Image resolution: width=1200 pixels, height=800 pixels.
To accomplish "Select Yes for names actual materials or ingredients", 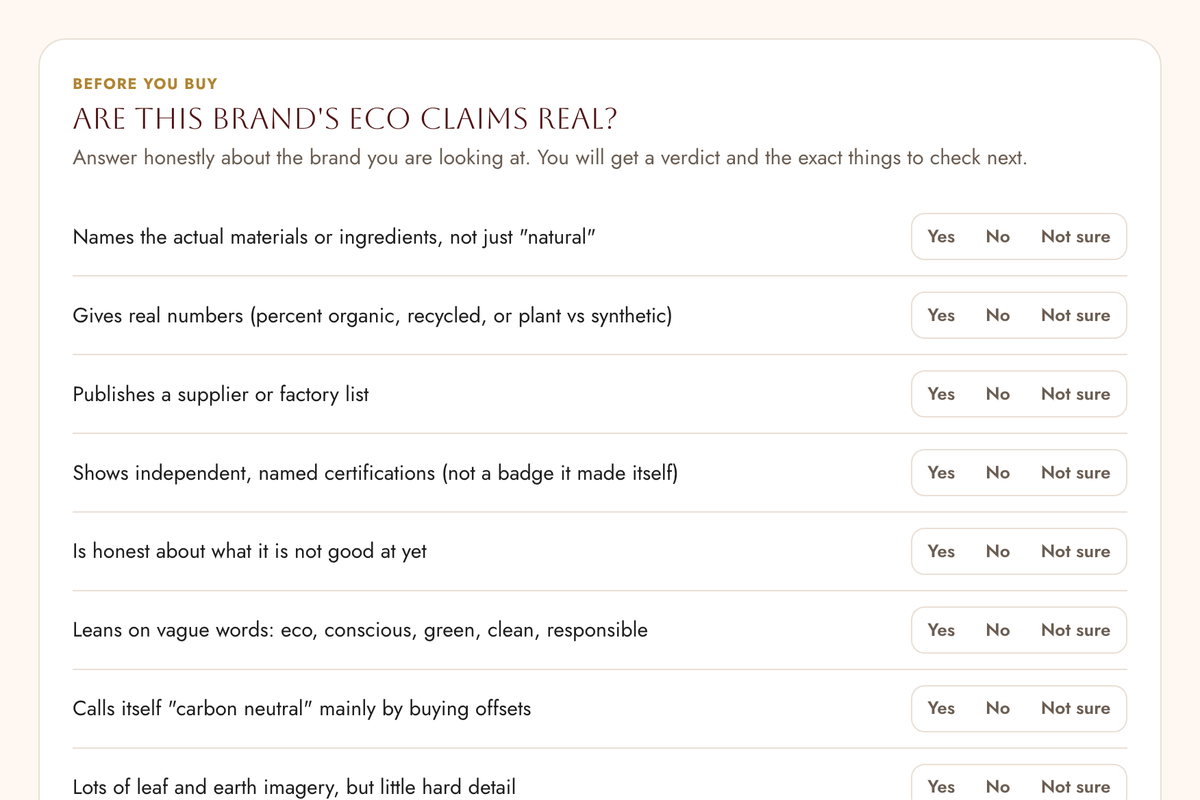I will coord(941,237).
